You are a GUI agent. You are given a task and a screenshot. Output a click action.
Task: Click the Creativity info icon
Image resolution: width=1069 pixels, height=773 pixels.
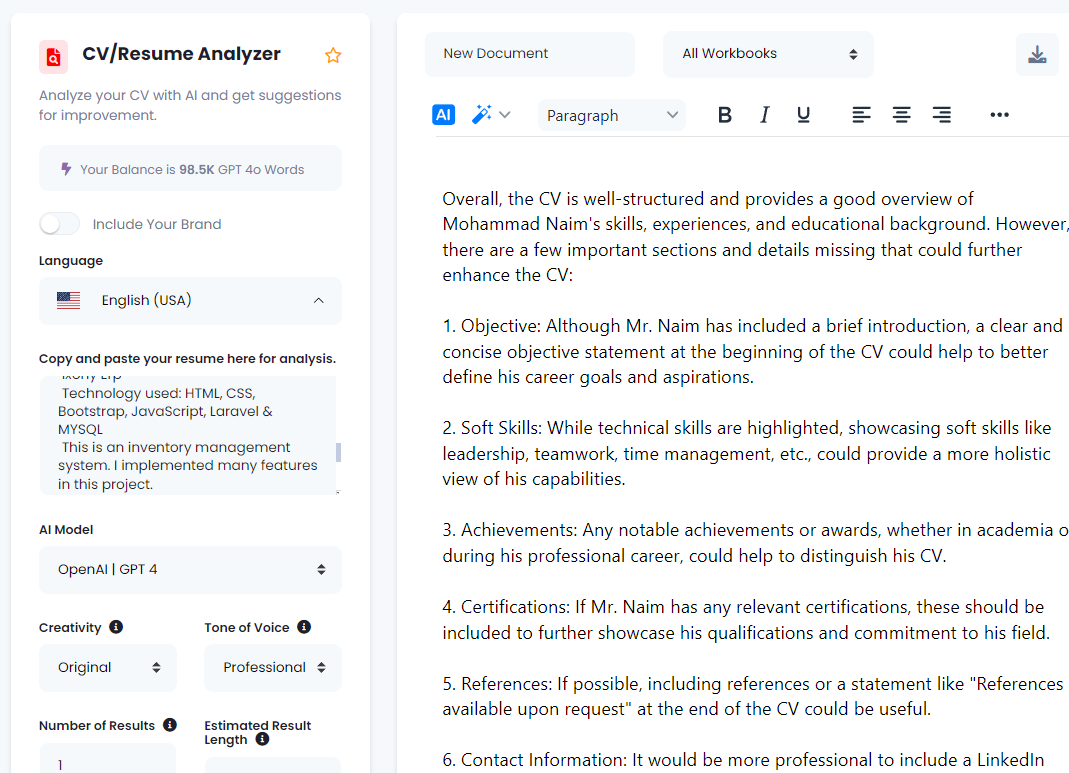pyautogui.click(x=116, y=627)
